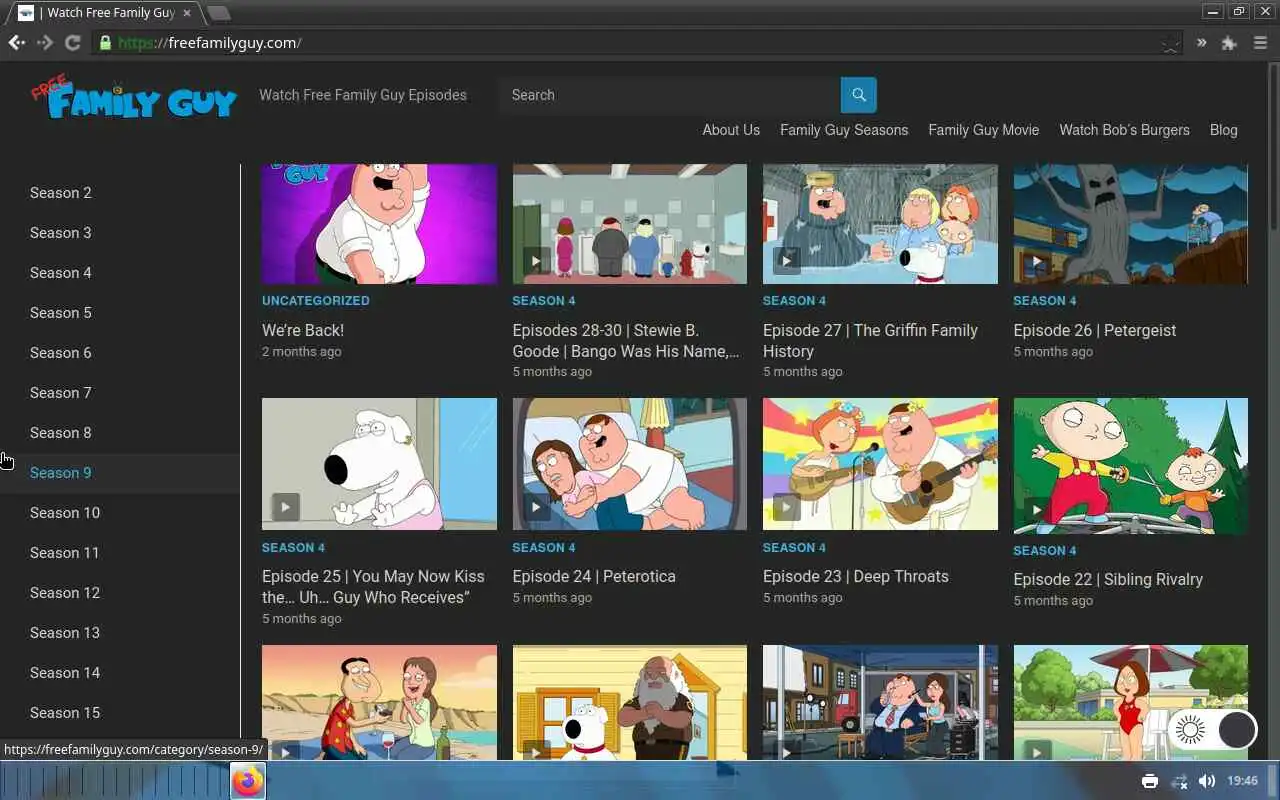Open the About Us menu item
Image resolution: width=1280 pixels, height=800 pixels.
click(731, 130)
